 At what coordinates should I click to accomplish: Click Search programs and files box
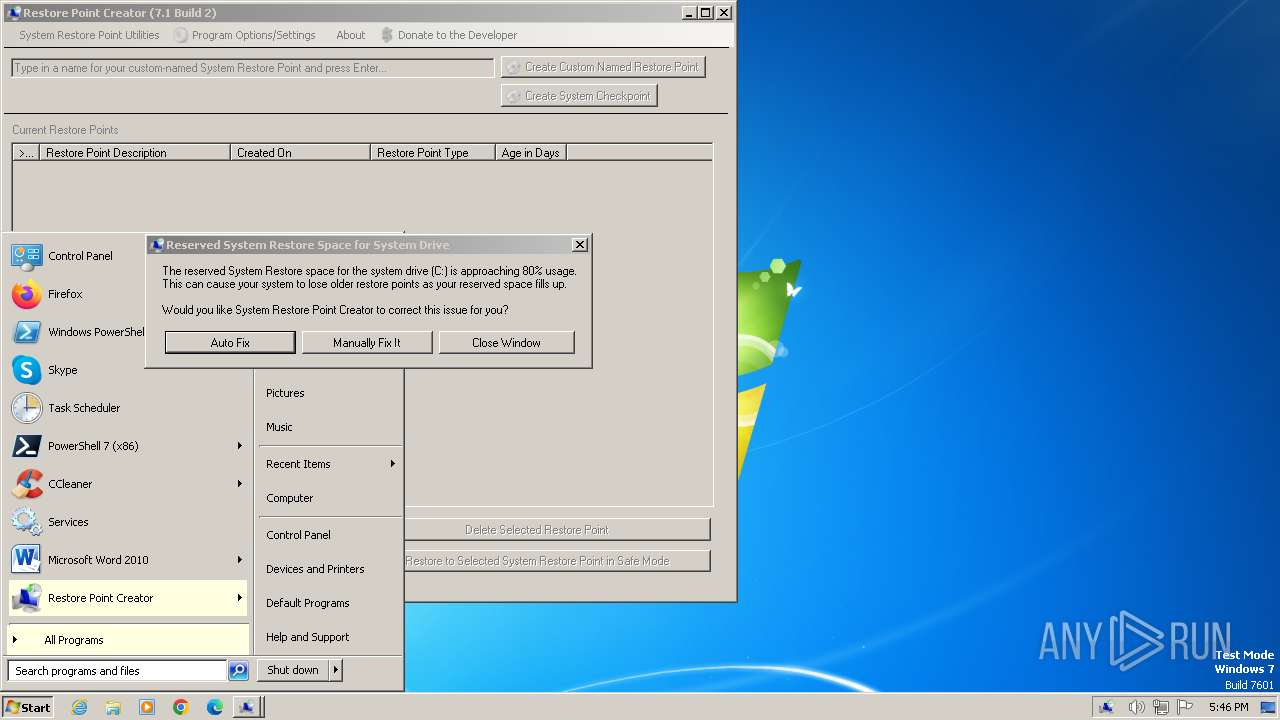coord(118,671)
